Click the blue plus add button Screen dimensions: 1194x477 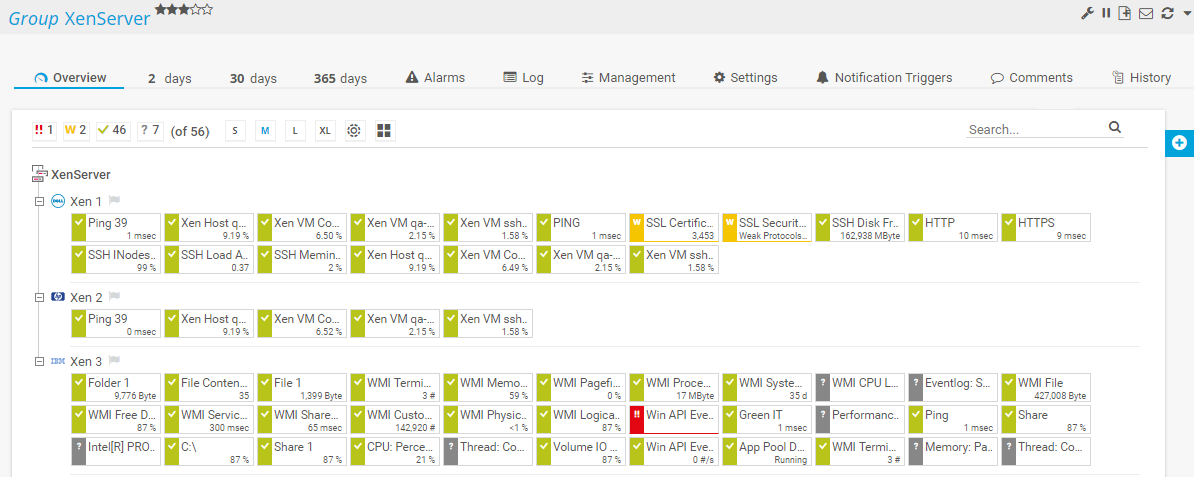point(1179,143)
